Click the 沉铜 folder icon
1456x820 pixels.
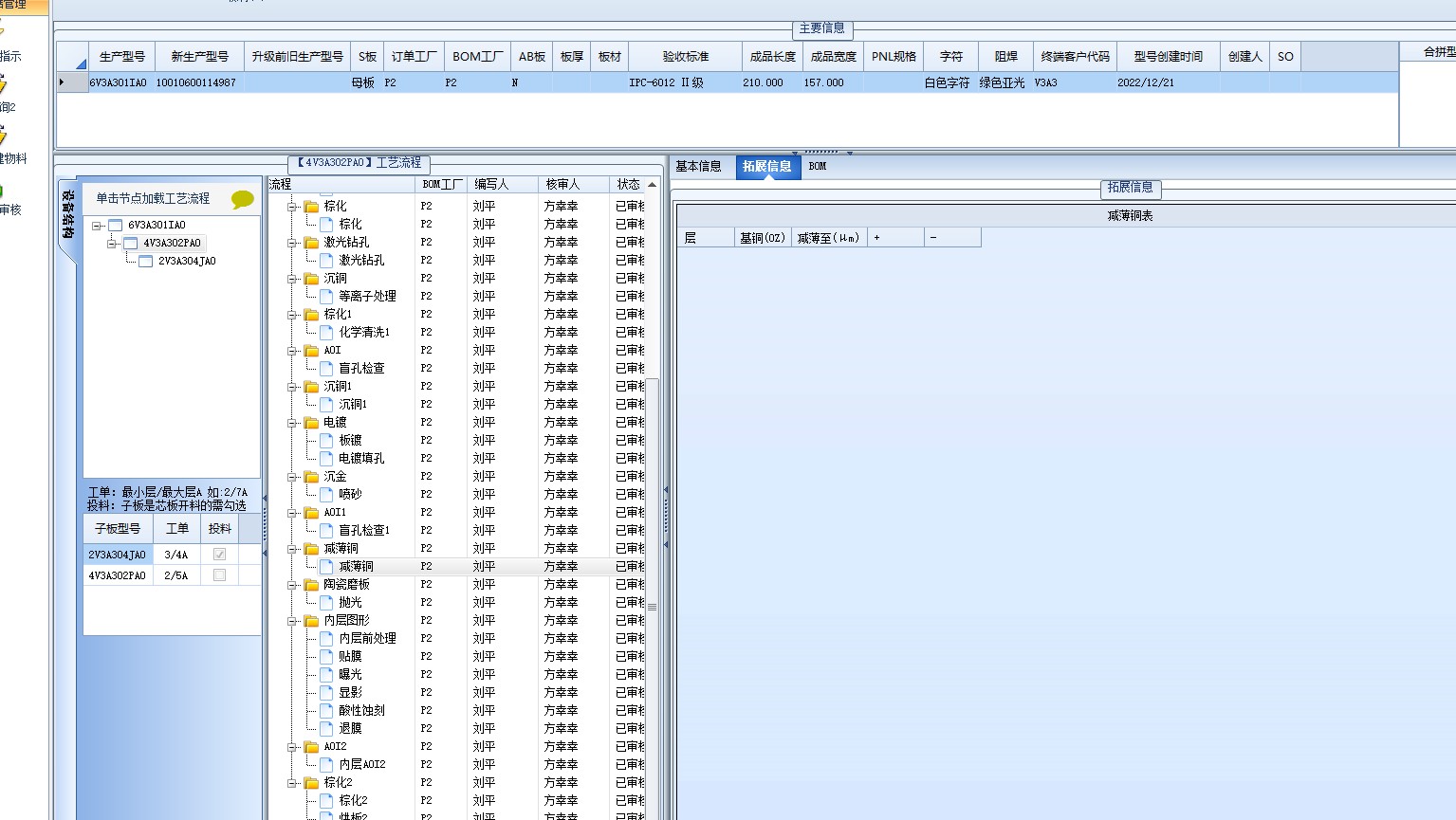click(311, 279)
